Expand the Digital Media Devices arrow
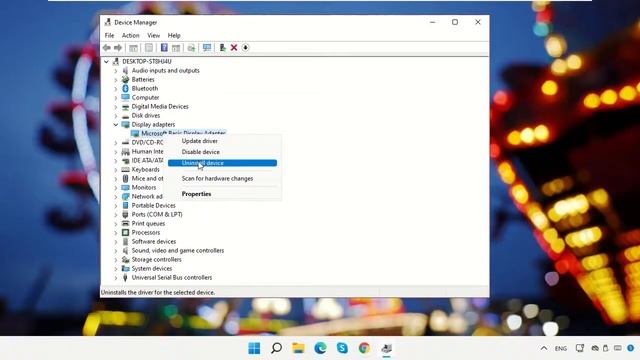 pos(116,107)
